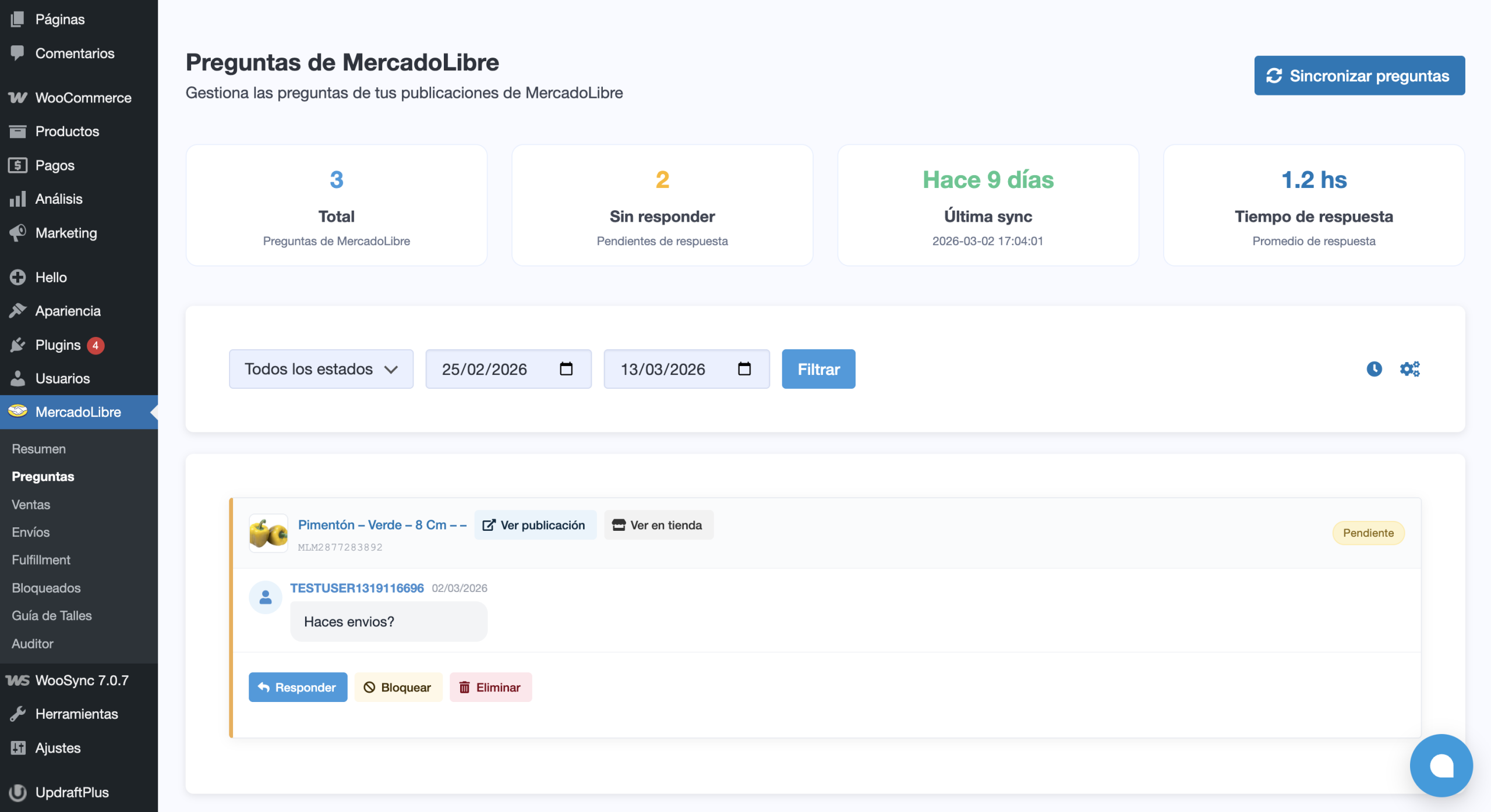Click the WooCommerce logo icon
This screenshot has height=812, width=1491.
[x=17, y=98]
